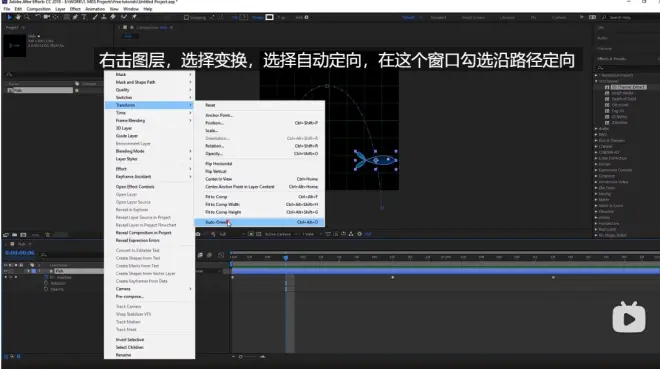
Task: Collapse the 3D Channel effects category
Action: pos(596,81)
